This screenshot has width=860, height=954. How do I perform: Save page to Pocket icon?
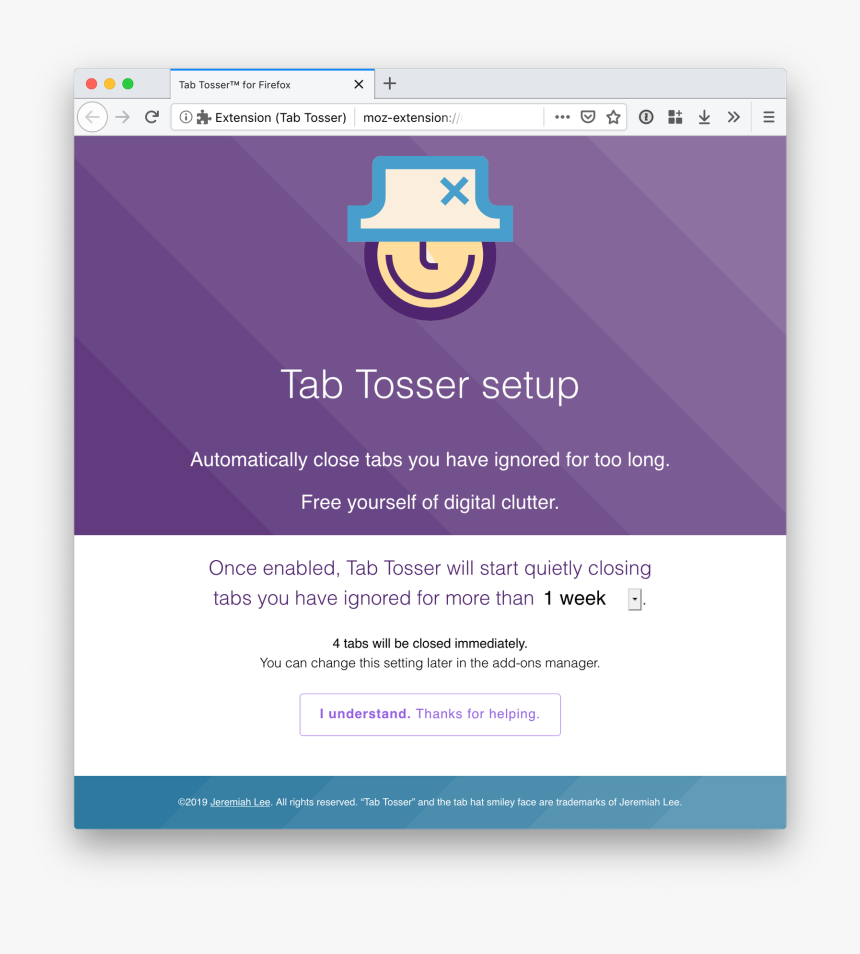pos(588,117)
